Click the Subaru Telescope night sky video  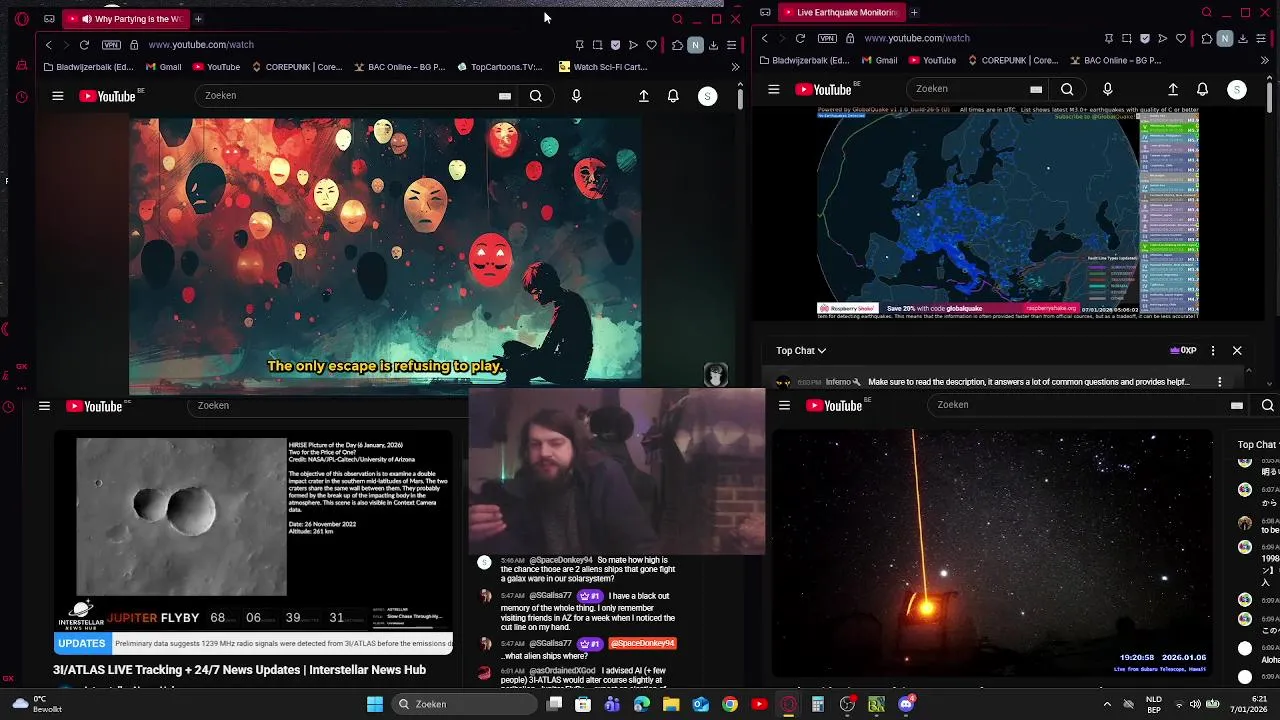992,553
